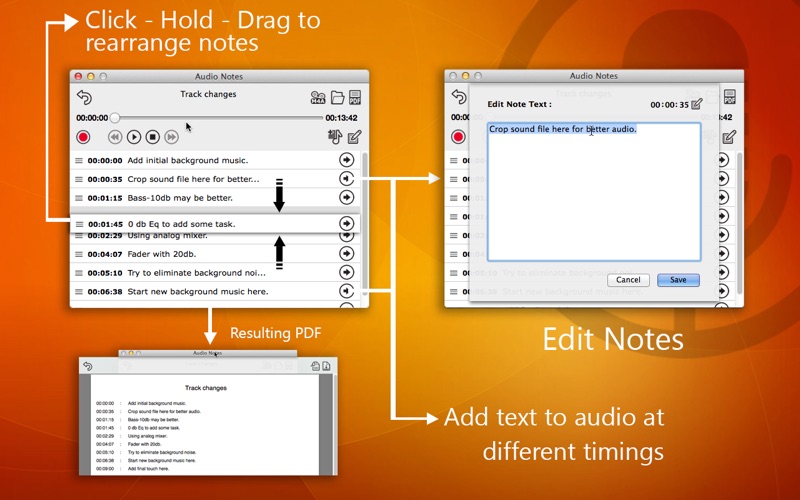
Task: Click the pencil icon next to 00:00:35 in the dialog
Action: point(697,104)
